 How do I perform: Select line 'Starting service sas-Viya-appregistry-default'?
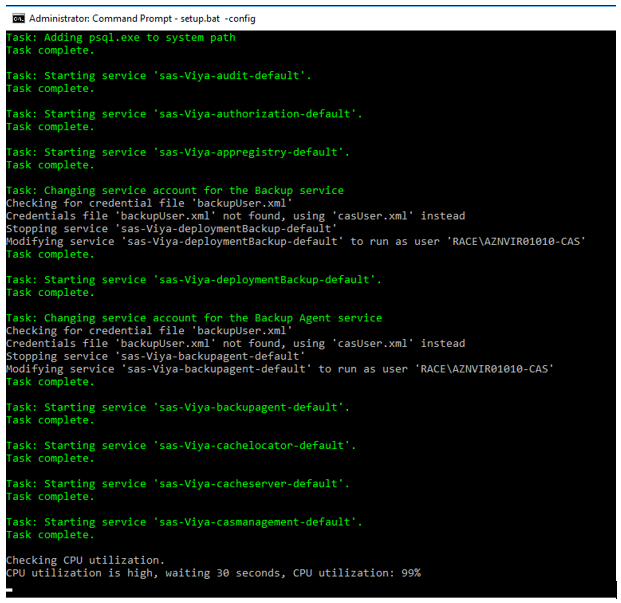178,152
